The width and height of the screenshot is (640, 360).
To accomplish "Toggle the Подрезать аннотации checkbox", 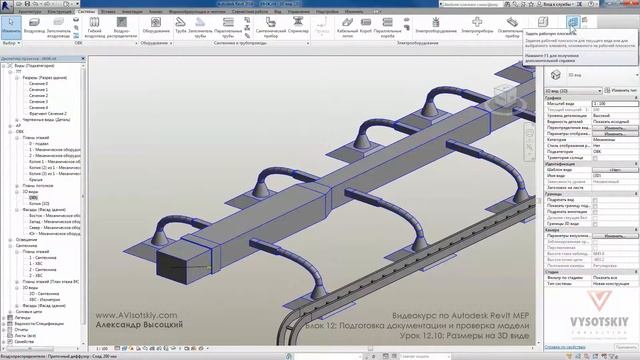I will click(595, 212).
